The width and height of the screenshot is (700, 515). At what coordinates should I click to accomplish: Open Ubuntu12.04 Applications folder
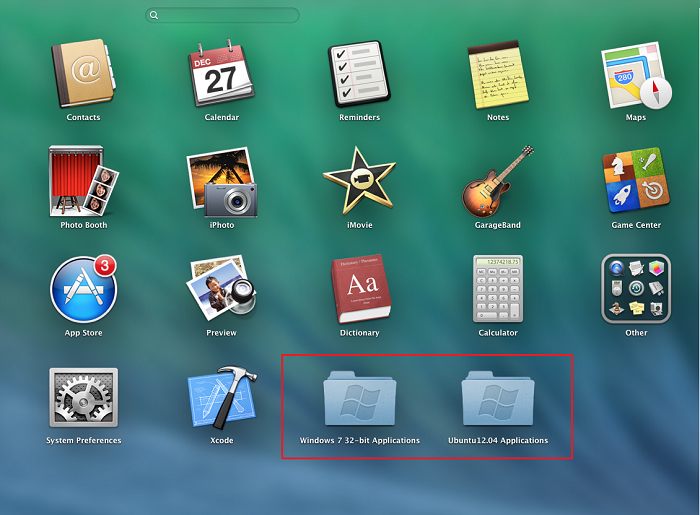coord(498,398)
